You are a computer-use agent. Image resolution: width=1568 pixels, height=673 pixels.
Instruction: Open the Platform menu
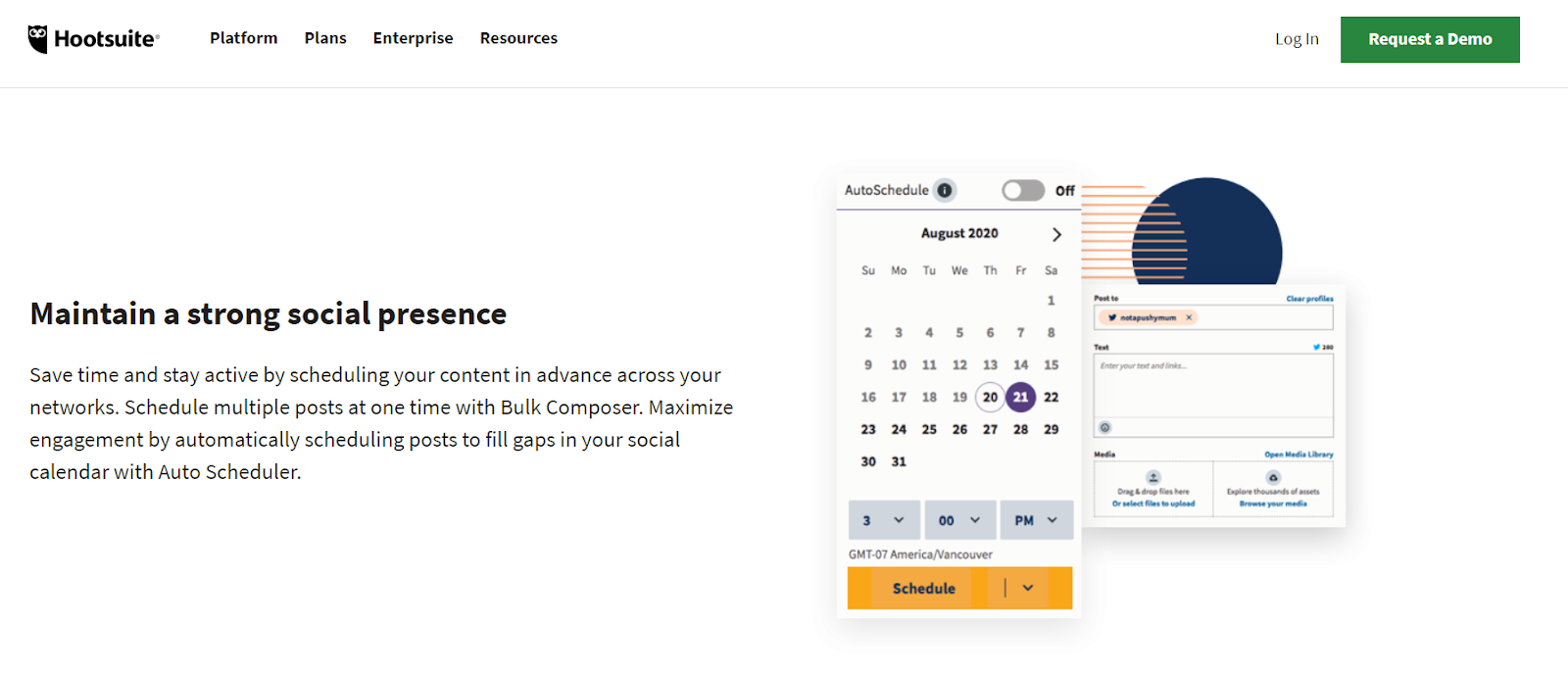243,38
